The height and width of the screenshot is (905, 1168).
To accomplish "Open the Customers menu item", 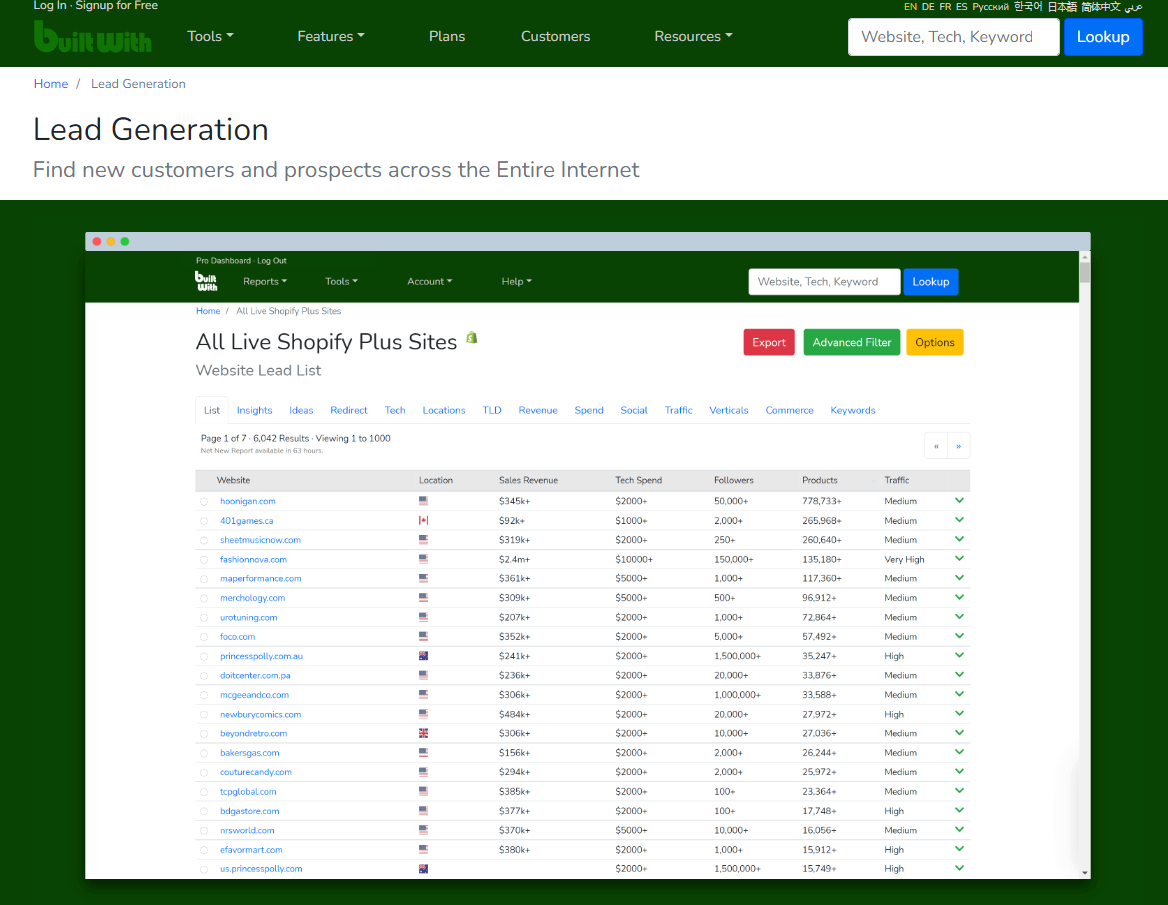I will [556, 36].
